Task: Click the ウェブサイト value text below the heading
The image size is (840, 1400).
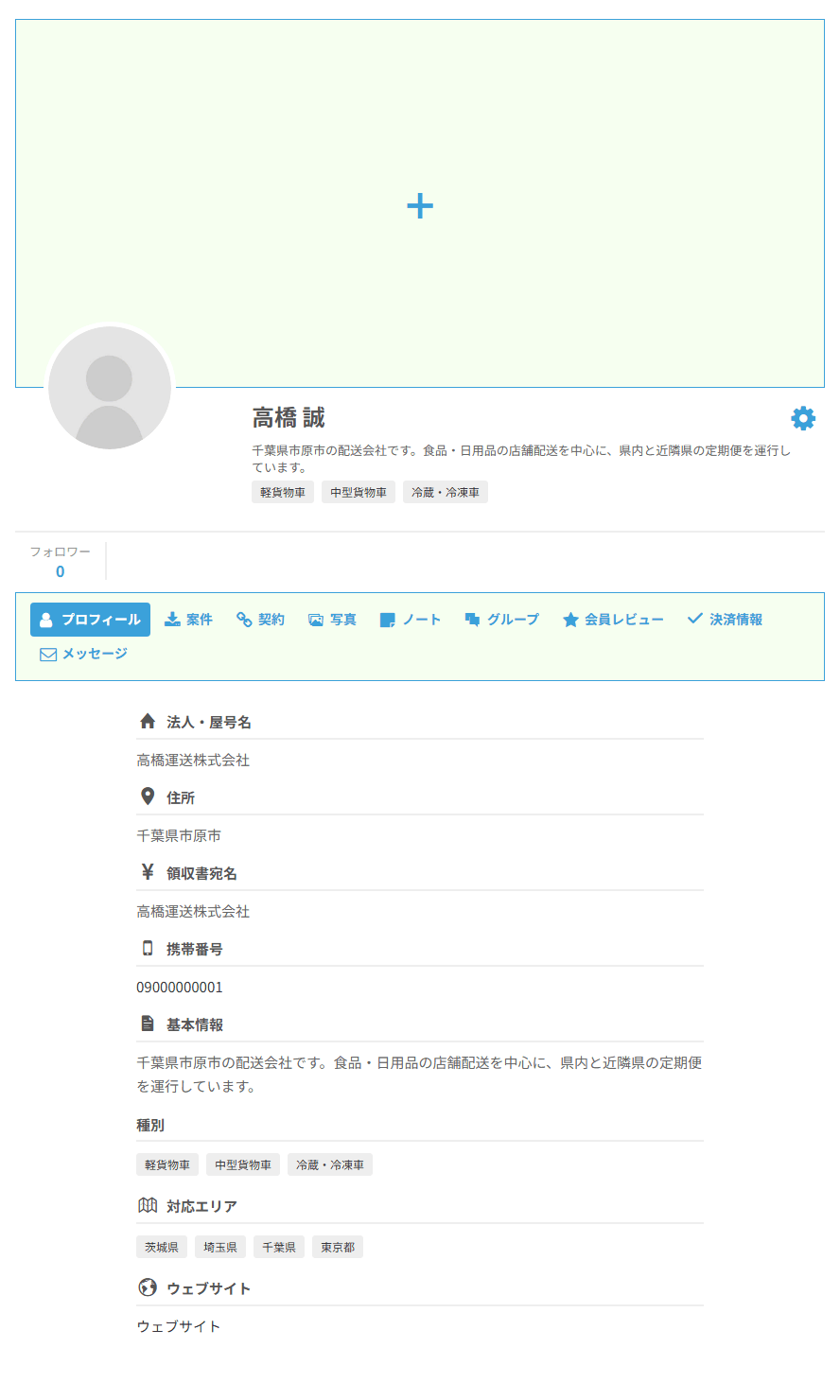Action: tap(179, 1326)
